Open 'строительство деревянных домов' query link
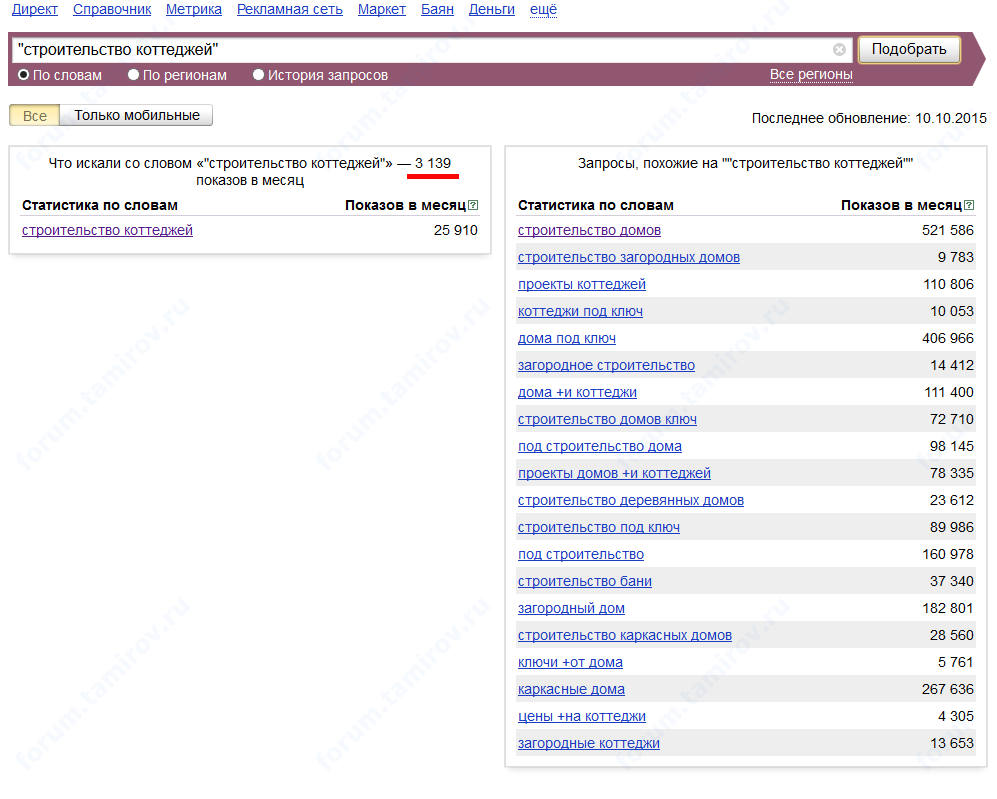Viewport: 997px width, 799px height. coord(631,500)
